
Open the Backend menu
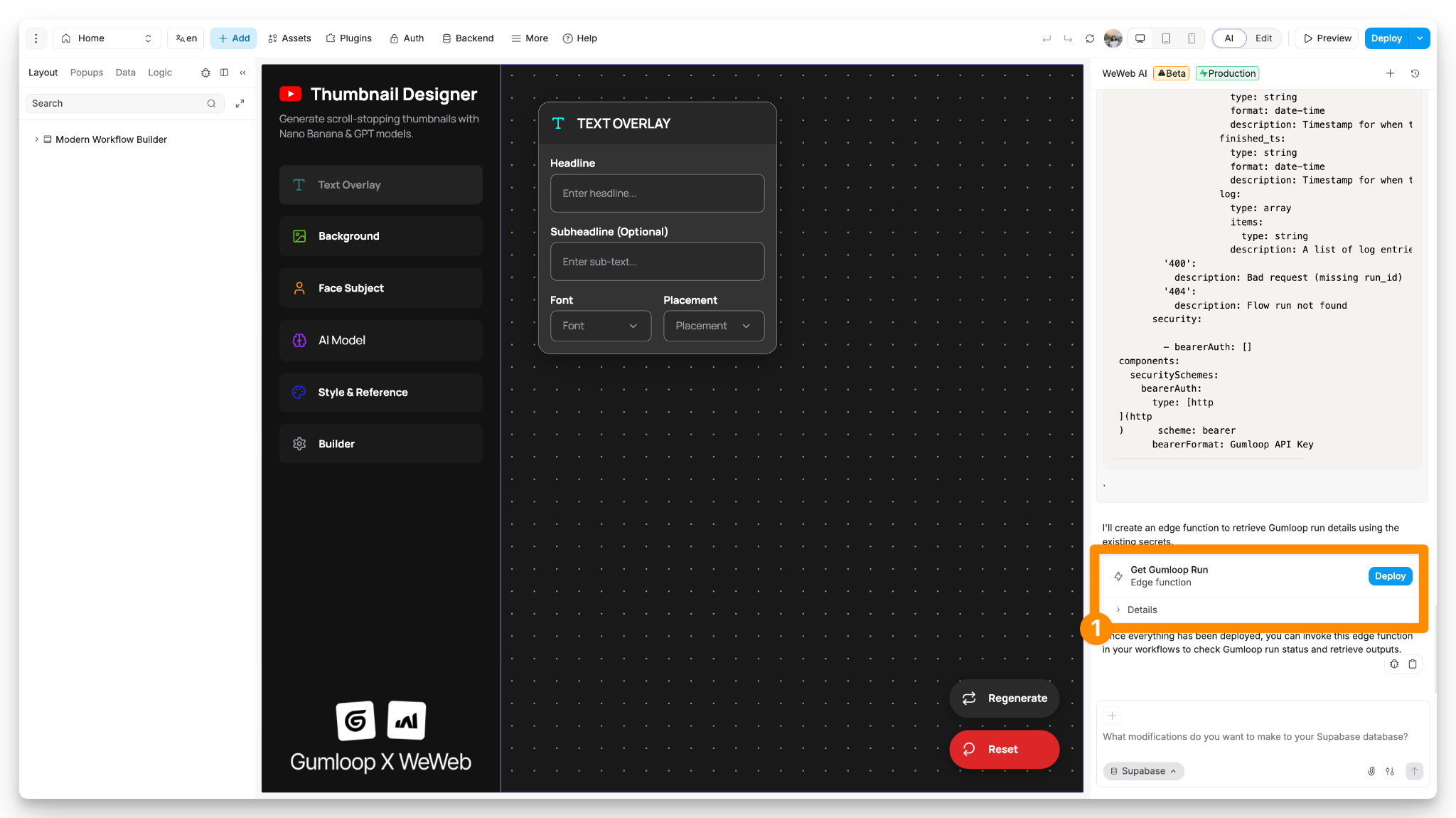click(x=468, y=38)
